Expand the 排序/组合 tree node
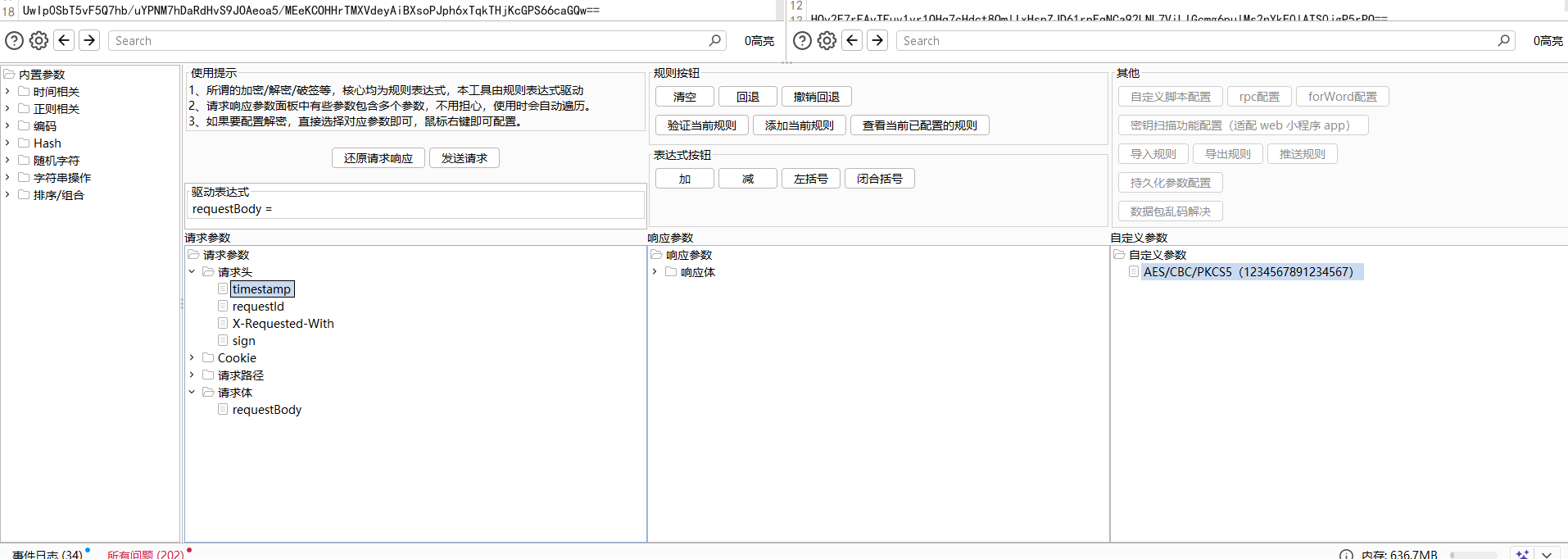Screen dimensions: 1568x559 (x=7, y=194)
